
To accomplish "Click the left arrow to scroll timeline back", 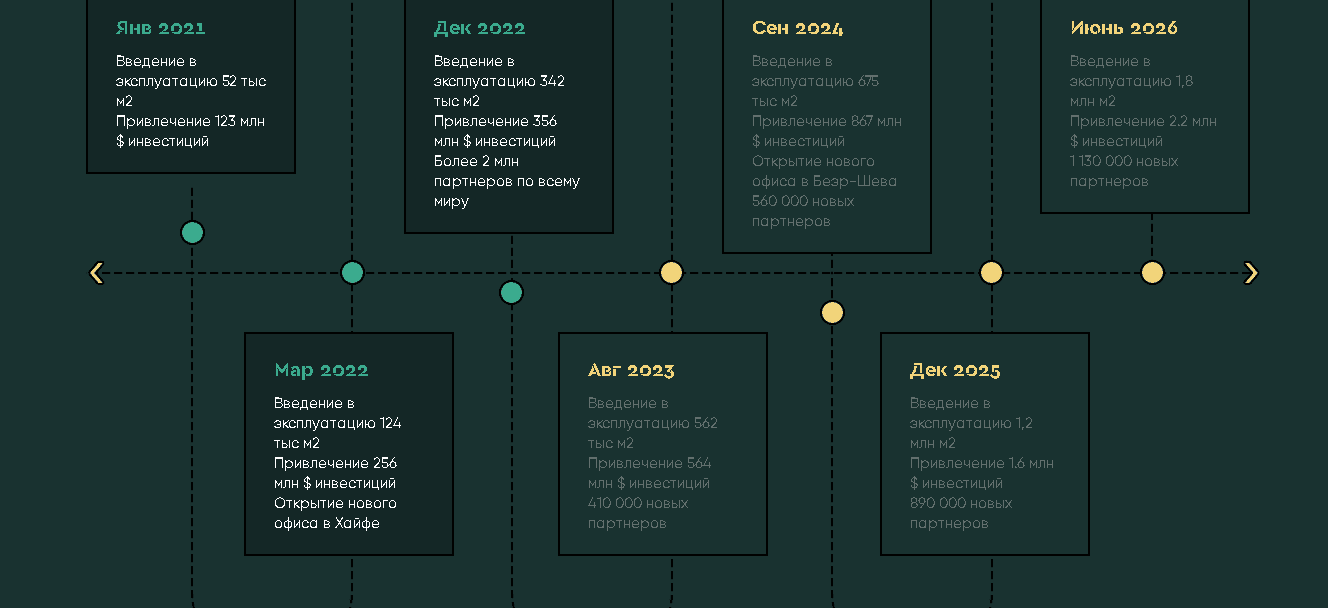I will [x=96, y=273].
